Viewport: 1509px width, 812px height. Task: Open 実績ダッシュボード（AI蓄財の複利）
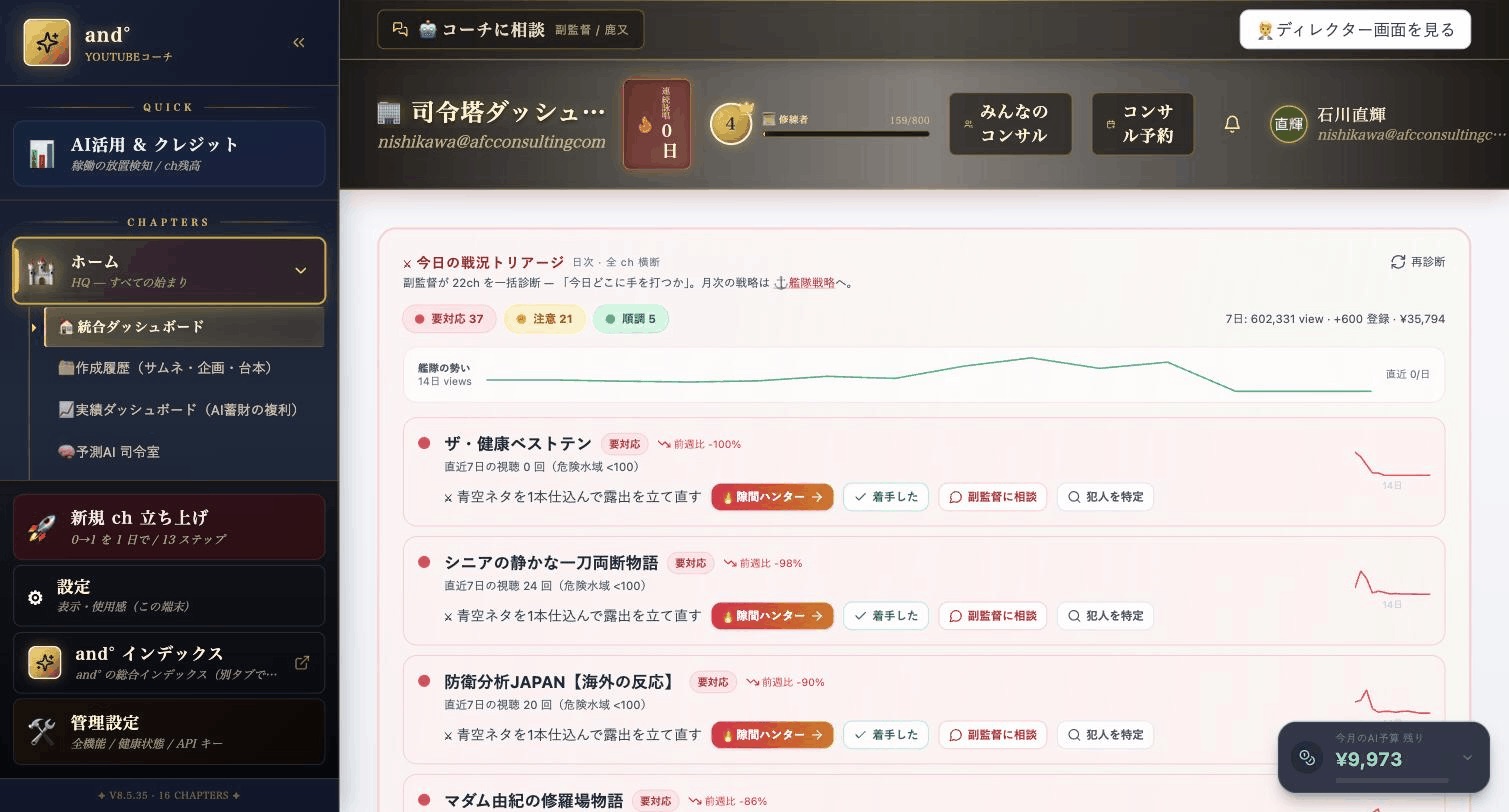click(x=179, y=410)
